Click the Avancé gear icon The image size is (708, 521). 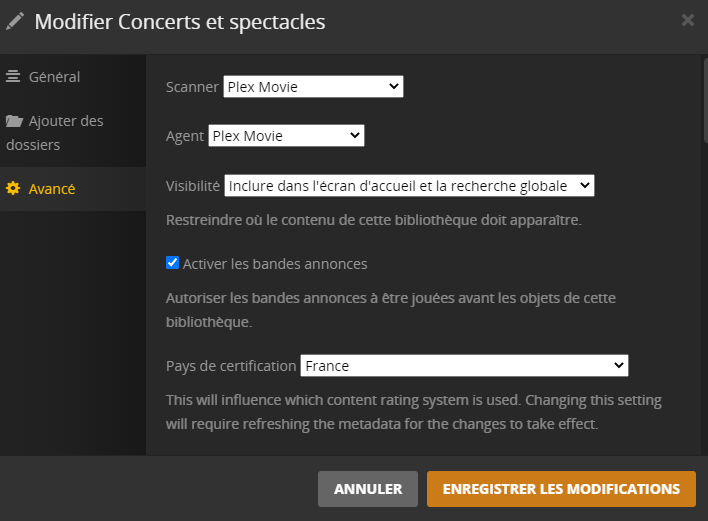(13, 189)
